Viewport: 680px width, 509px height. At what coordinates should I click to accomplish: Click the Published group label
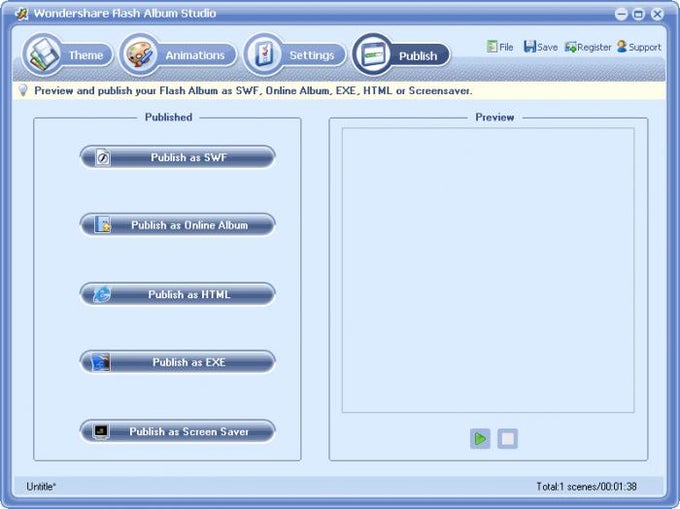(168, 117)
